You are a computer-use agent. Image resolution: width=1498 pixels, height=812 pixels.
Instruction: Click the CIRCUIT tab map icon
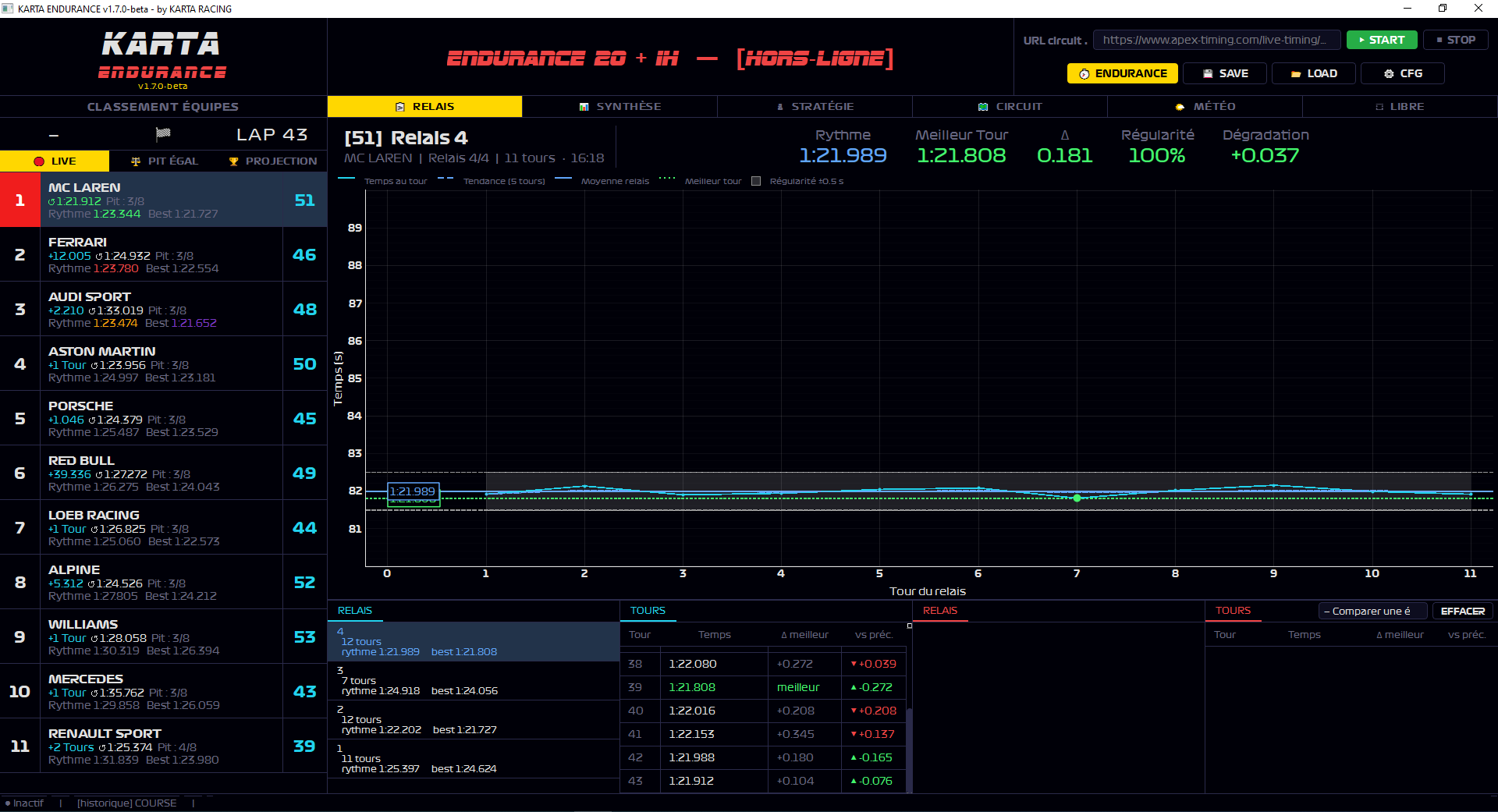coord(983,107)
